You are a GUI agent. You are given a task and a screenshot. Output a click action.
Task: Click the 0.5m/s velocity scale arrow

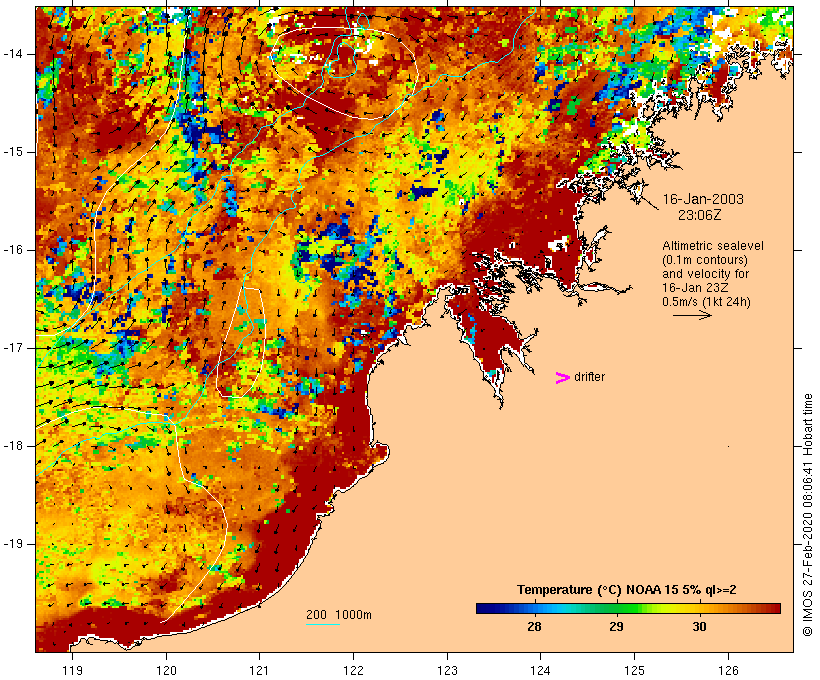click(x=692, y=315)
